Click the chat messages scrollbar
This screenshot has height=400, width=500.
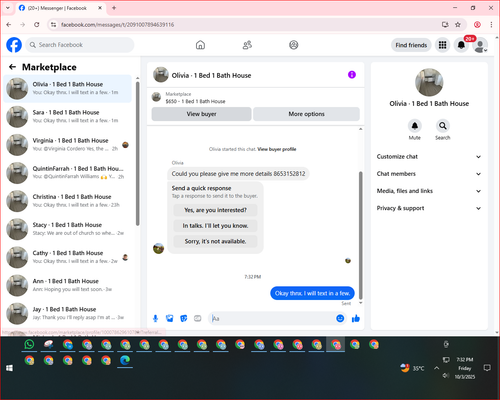pos(360,235)
